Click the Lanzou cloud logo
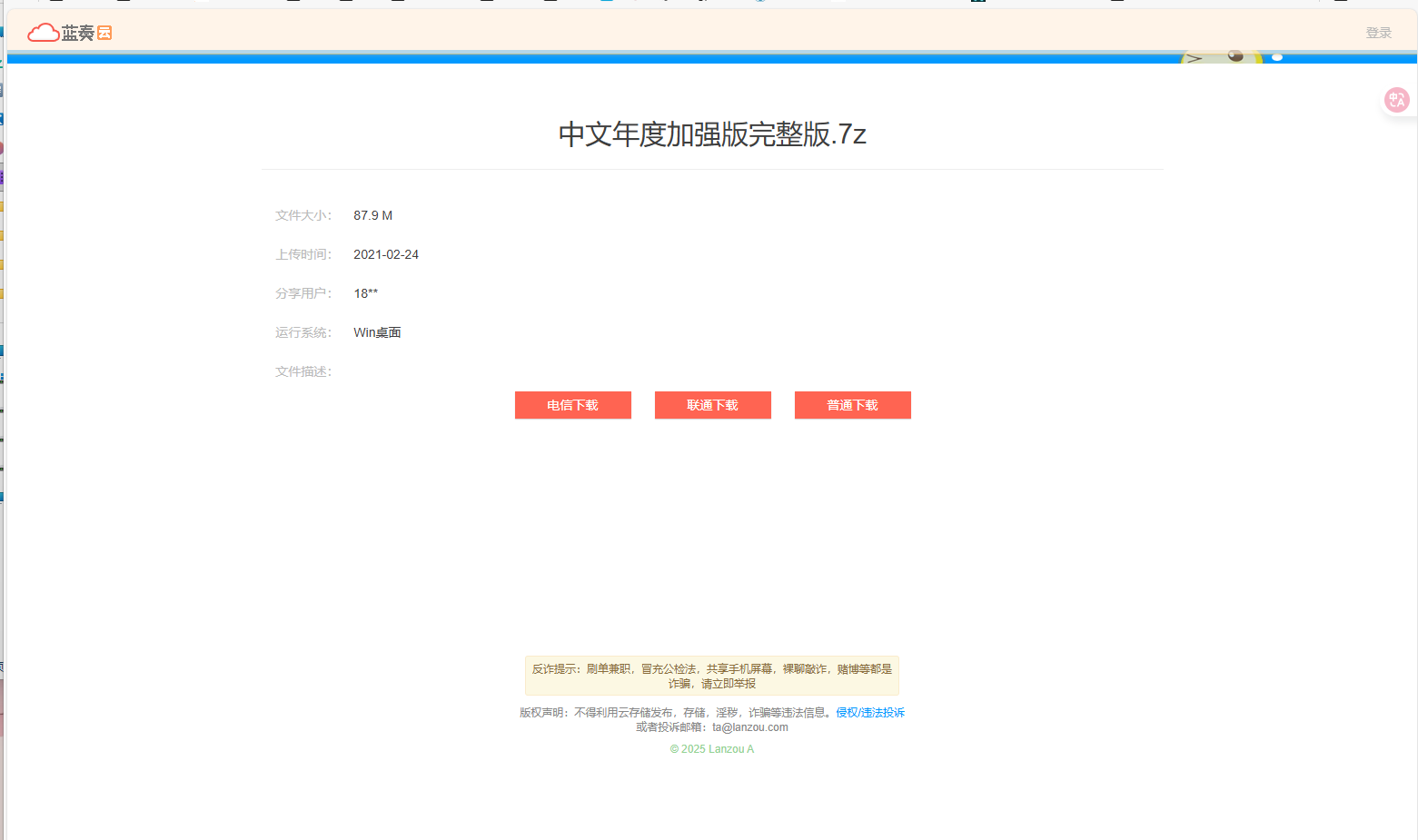Image resolution: width=1418 pixels, height=840 pixels. tap(69, 33)
